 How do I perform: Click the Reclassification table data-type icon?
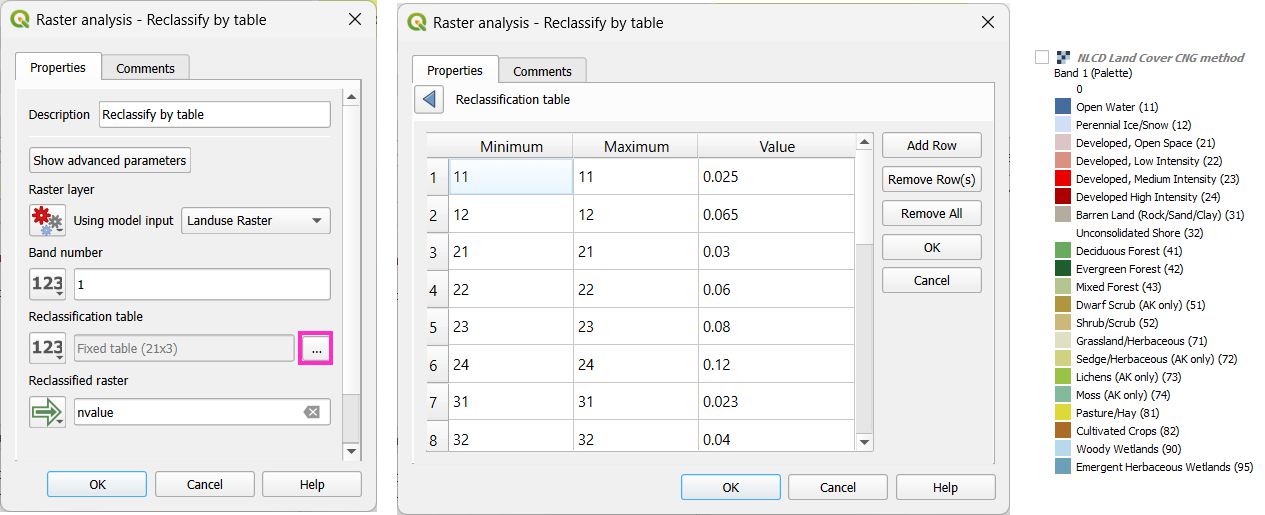[x=47, y=348]
